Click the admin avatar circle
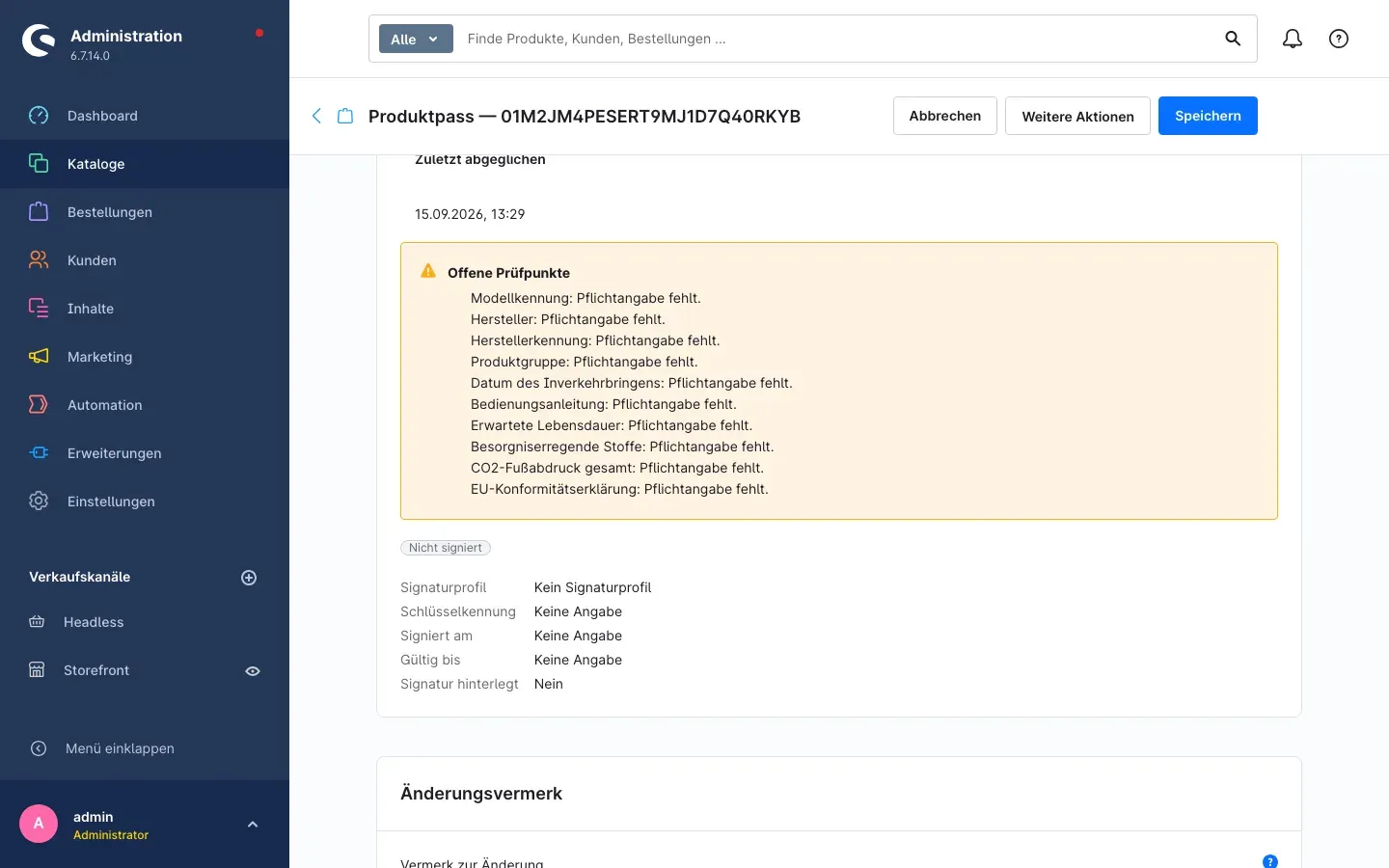 click(39, 824)
